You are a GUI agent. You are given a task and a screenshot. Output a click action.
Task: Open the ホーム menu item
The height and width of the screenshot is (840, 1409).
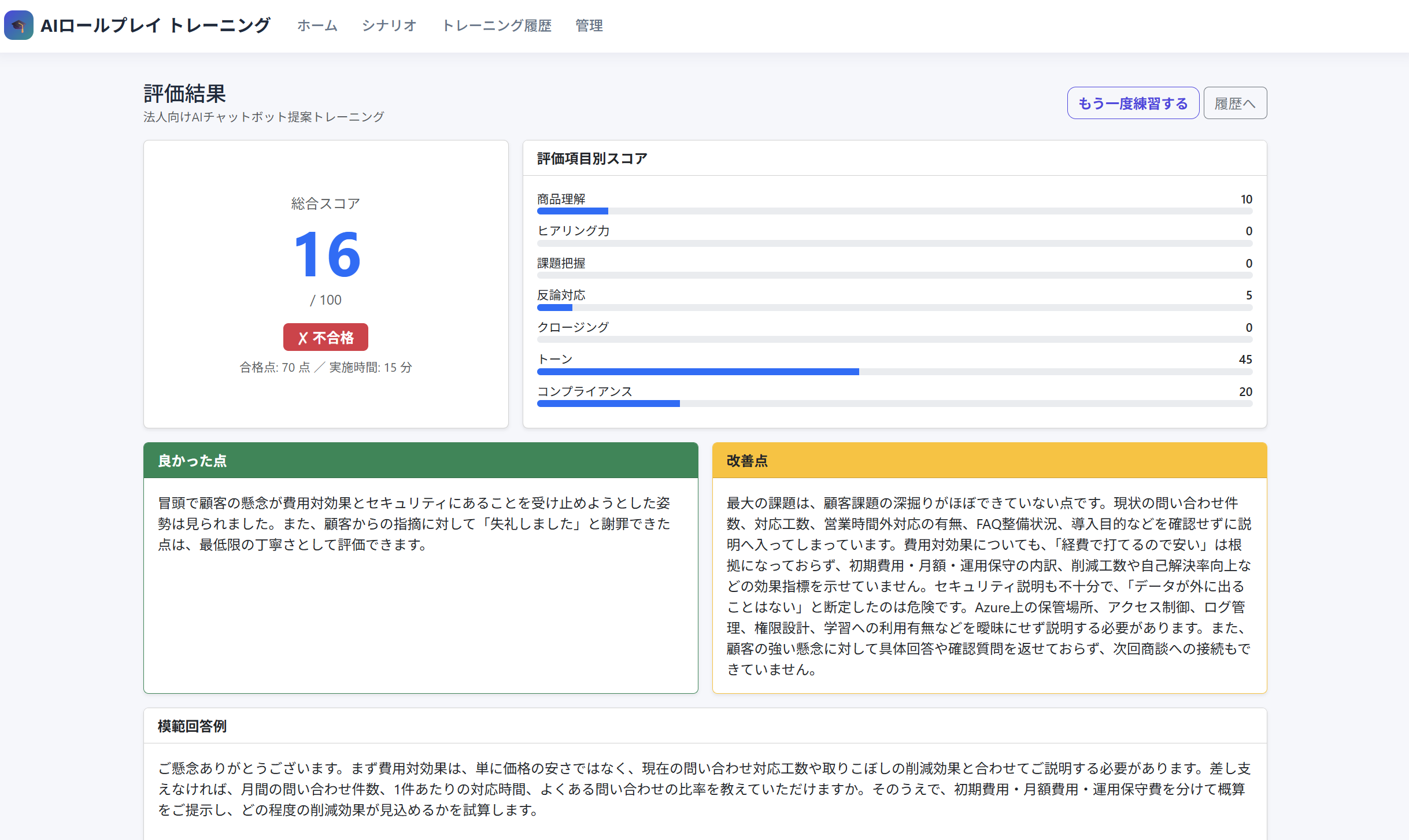317,25
